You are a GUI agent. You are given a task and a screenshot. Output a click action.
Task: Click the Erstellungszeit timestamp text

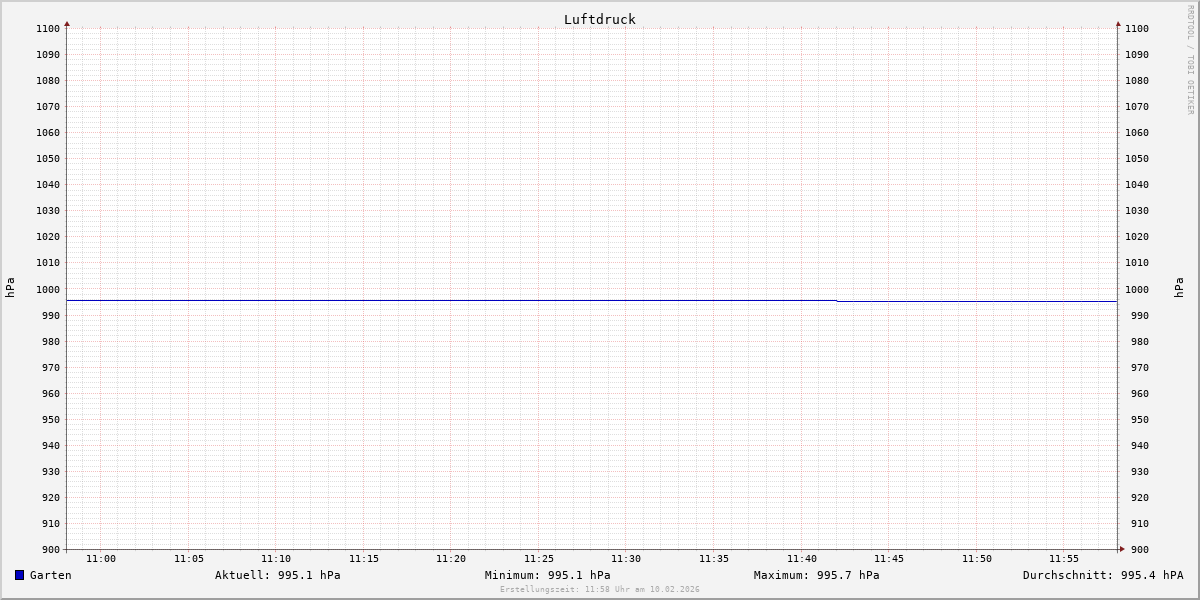[599, 590]
